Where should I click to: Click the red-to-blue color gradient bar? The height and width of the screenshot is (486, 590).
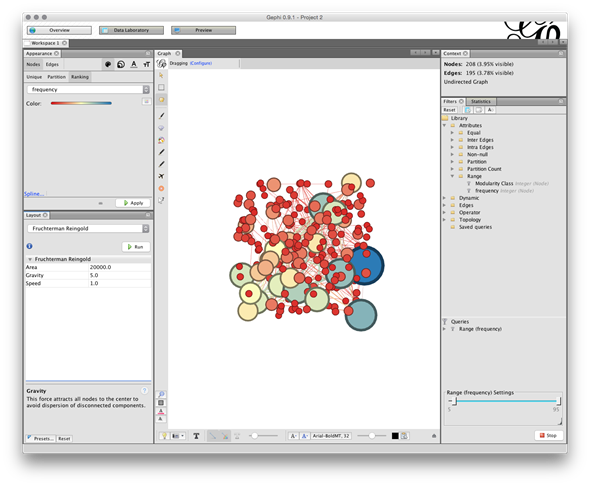click(81, 103)
